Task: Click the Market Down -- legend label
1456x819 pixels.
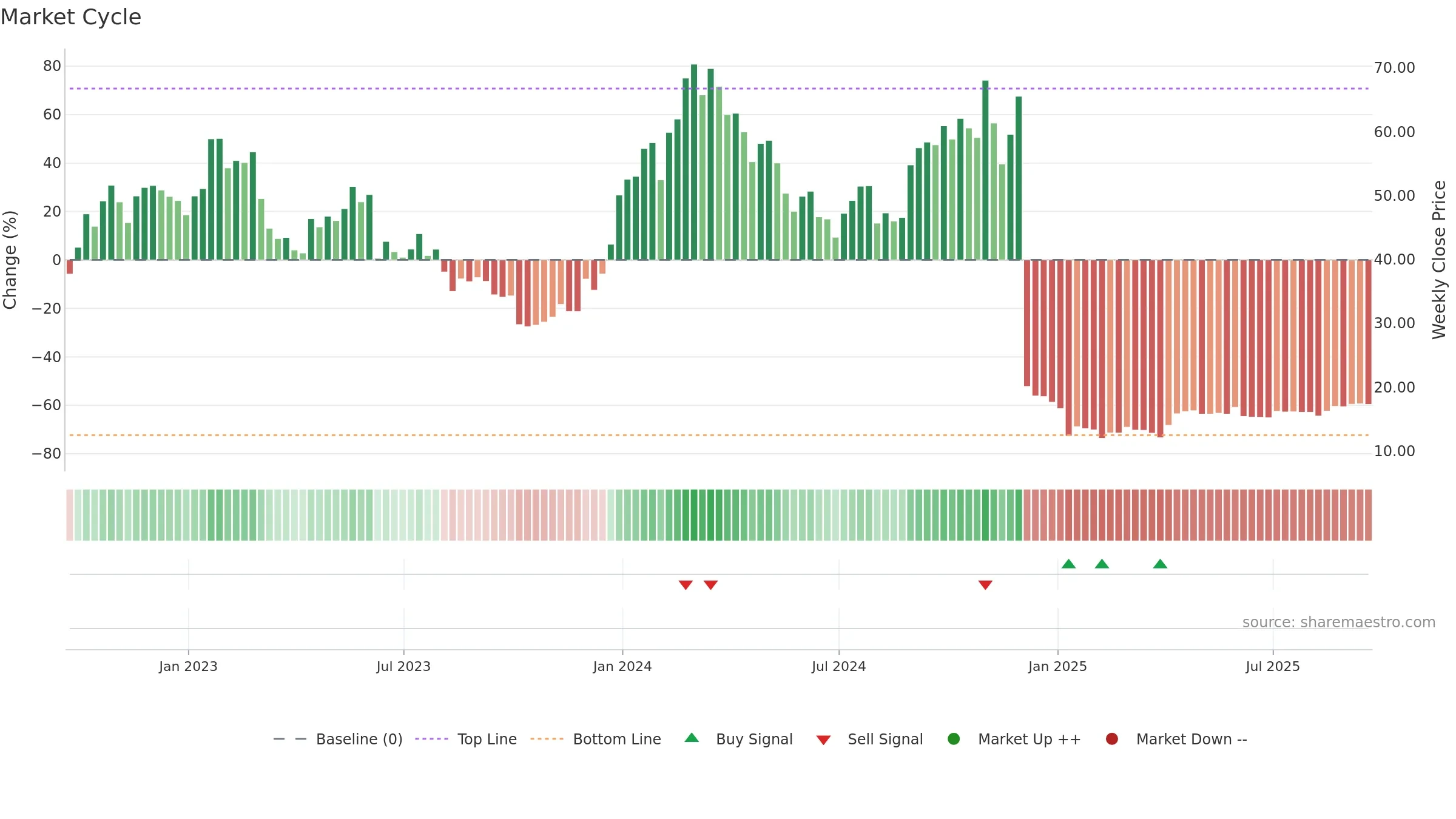Action: tap(1191, 740)
